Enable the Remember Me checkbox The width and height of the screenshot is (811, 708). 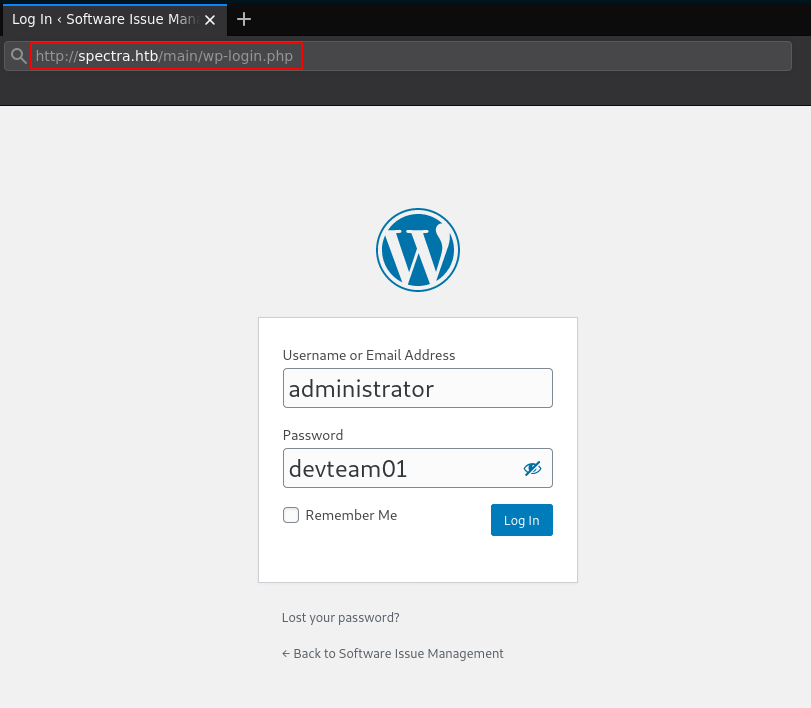291,515
